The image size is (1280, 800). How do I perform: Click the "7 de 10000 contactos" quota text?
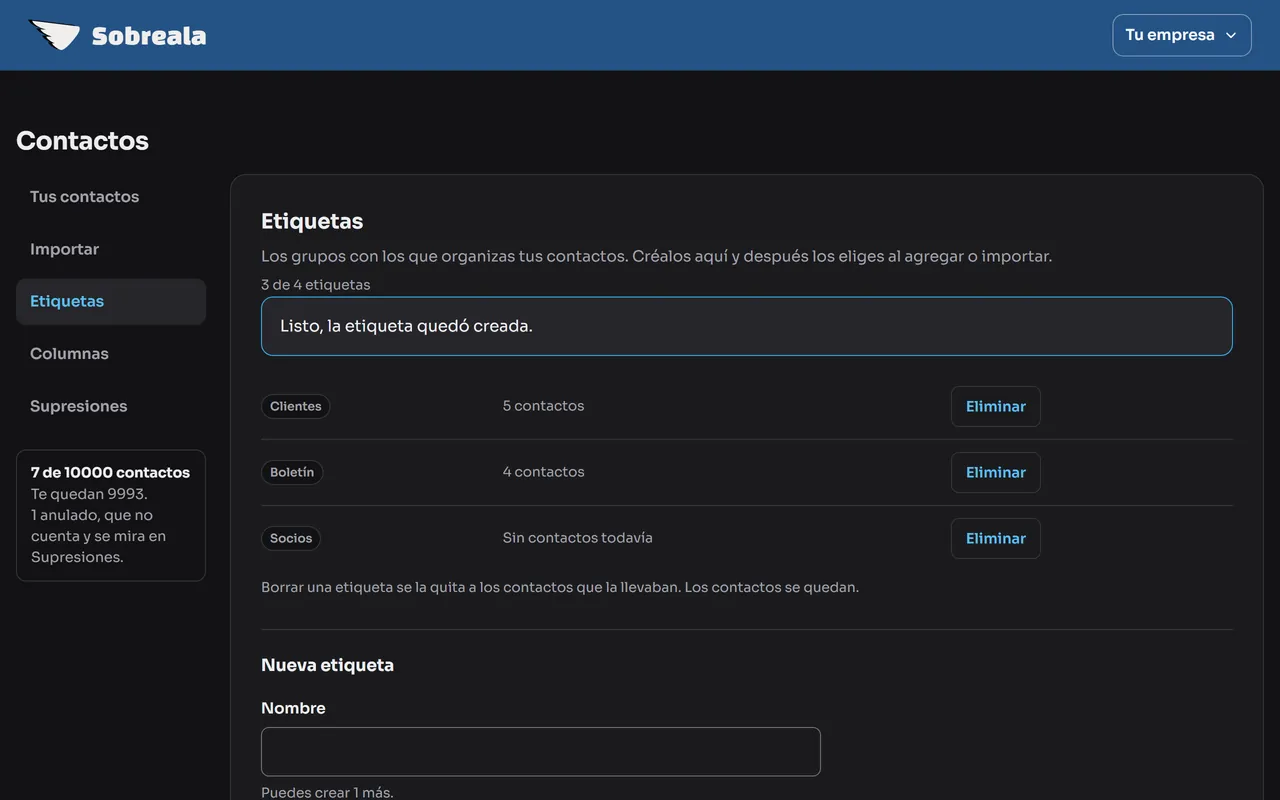(110, 472)
